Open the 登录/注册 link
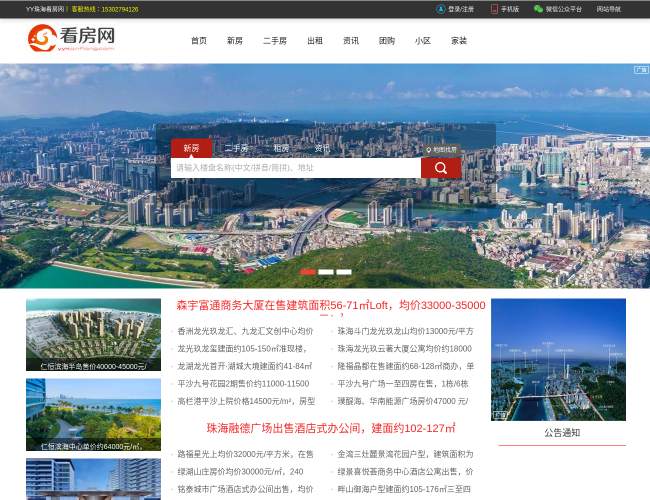The width and height of the screenshot is (650, 500). (x=461, y=9)
